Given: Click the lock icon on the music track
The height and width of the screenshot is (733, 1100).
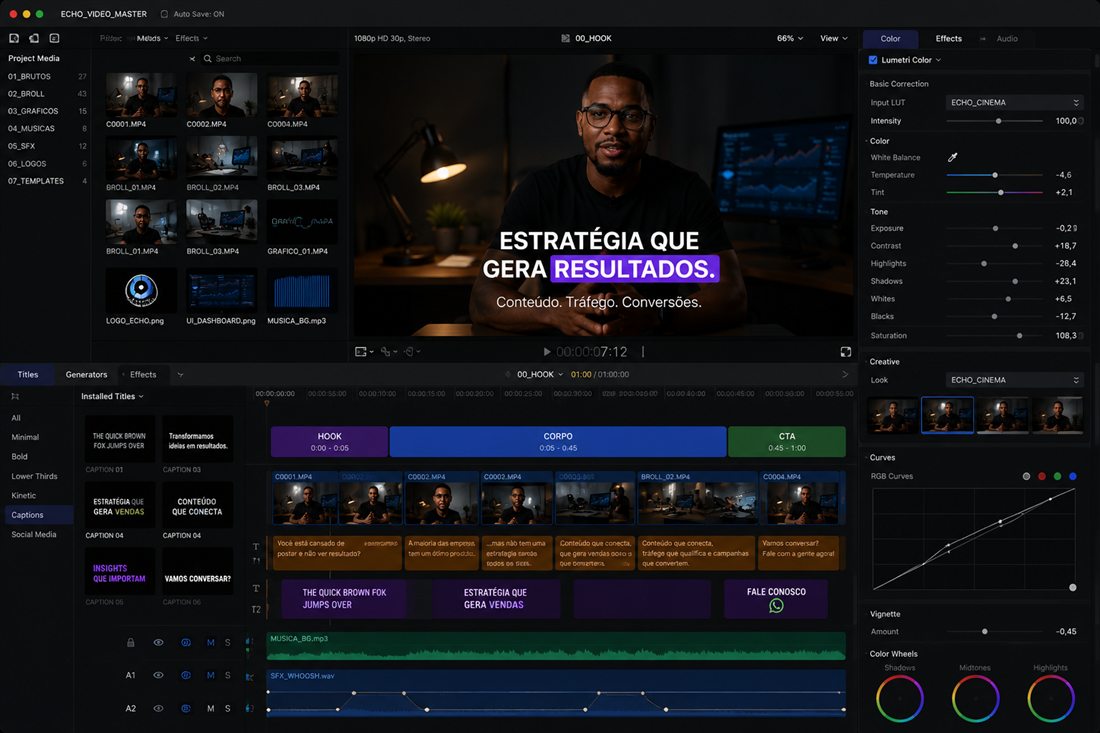Looking at the screenshot, I should [x=130, y=643].
